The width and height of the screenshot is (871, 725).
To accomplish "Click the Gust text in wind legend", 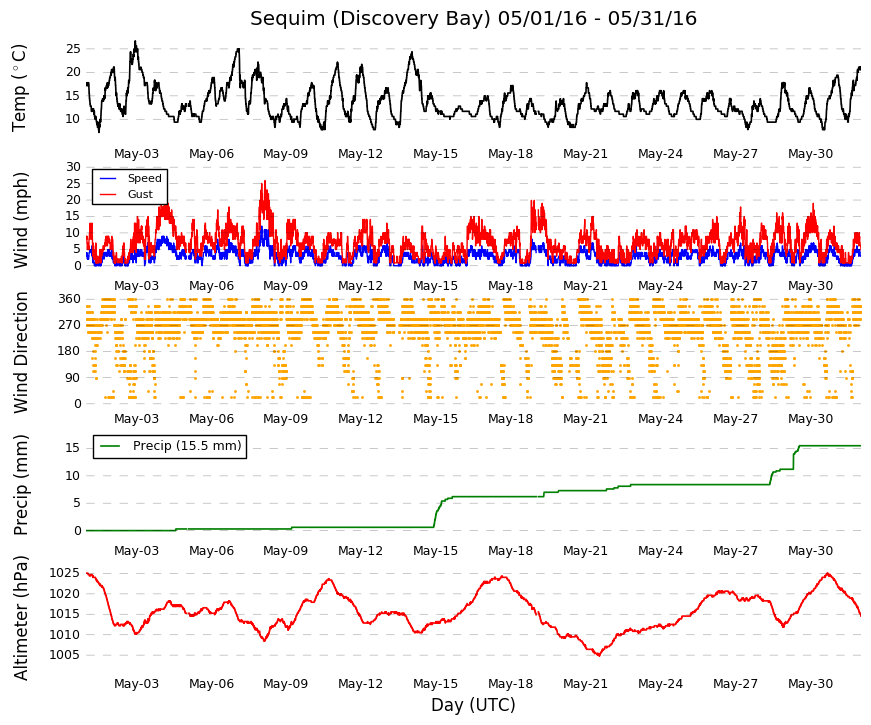I will (x=140, y=194).
